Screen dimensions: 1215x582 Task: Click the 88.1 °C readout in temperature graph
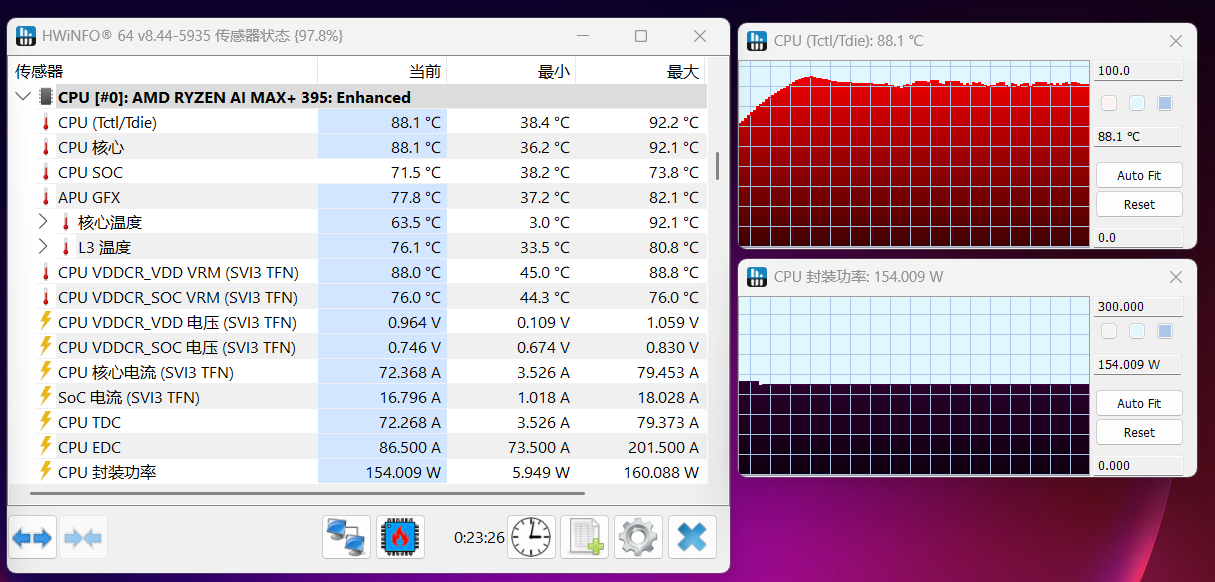(1138, 137)
